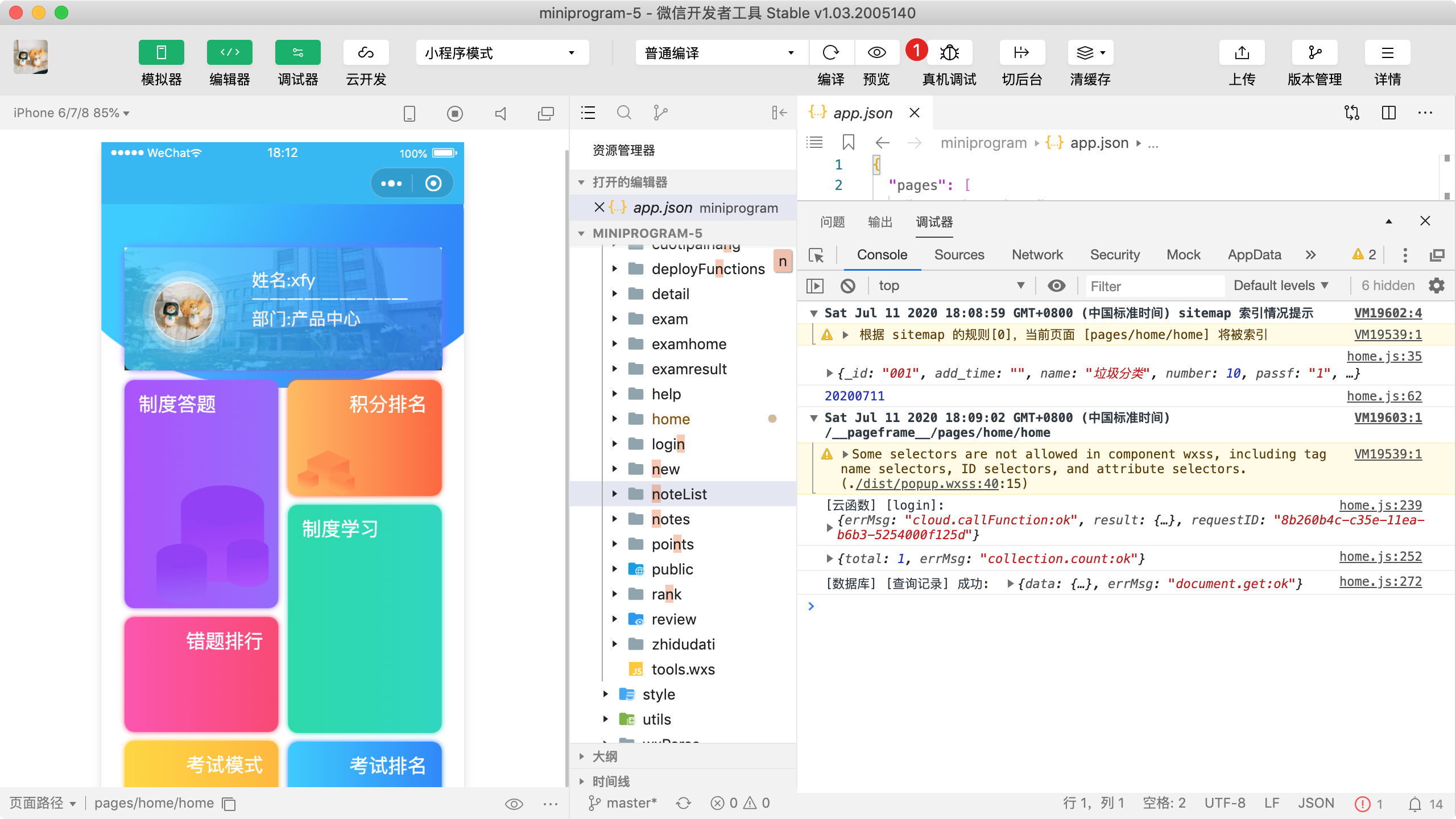The image size is (1456, 819).
Task: Toggle the simulator panel button
Action: pyautogui.click(x=161, y=53)
